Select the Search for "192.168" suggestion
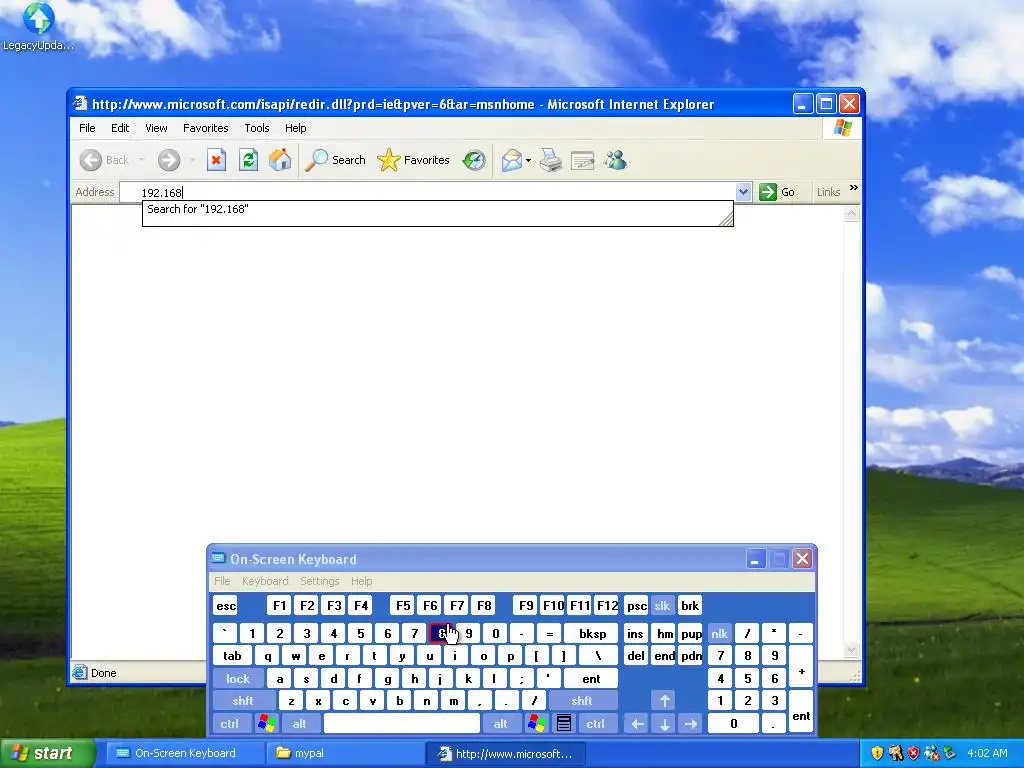1024x768 pixels. click(x=438, y=209)
